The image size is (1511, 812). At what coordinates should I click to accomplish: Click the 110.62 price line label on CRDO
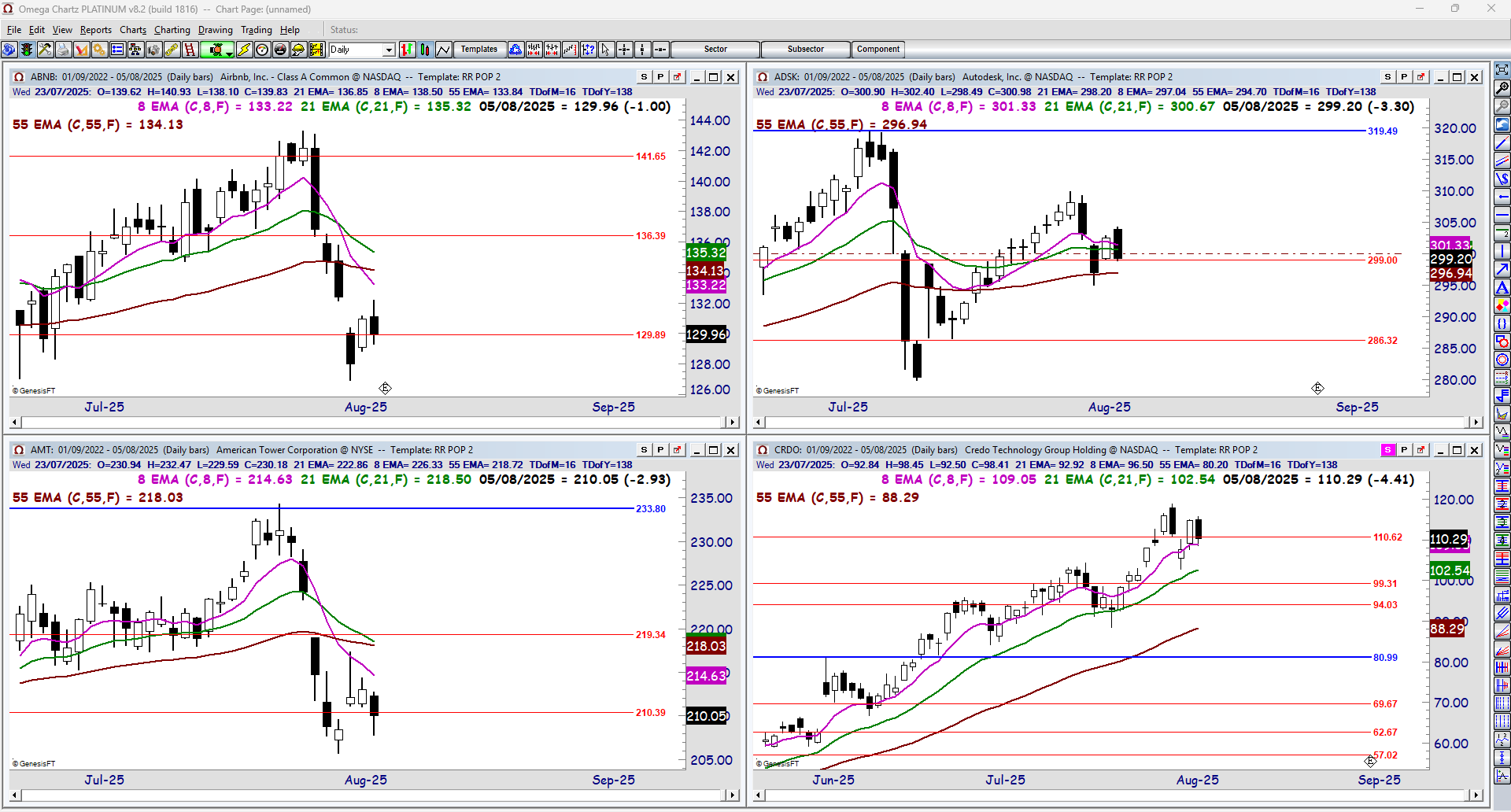1388,537
